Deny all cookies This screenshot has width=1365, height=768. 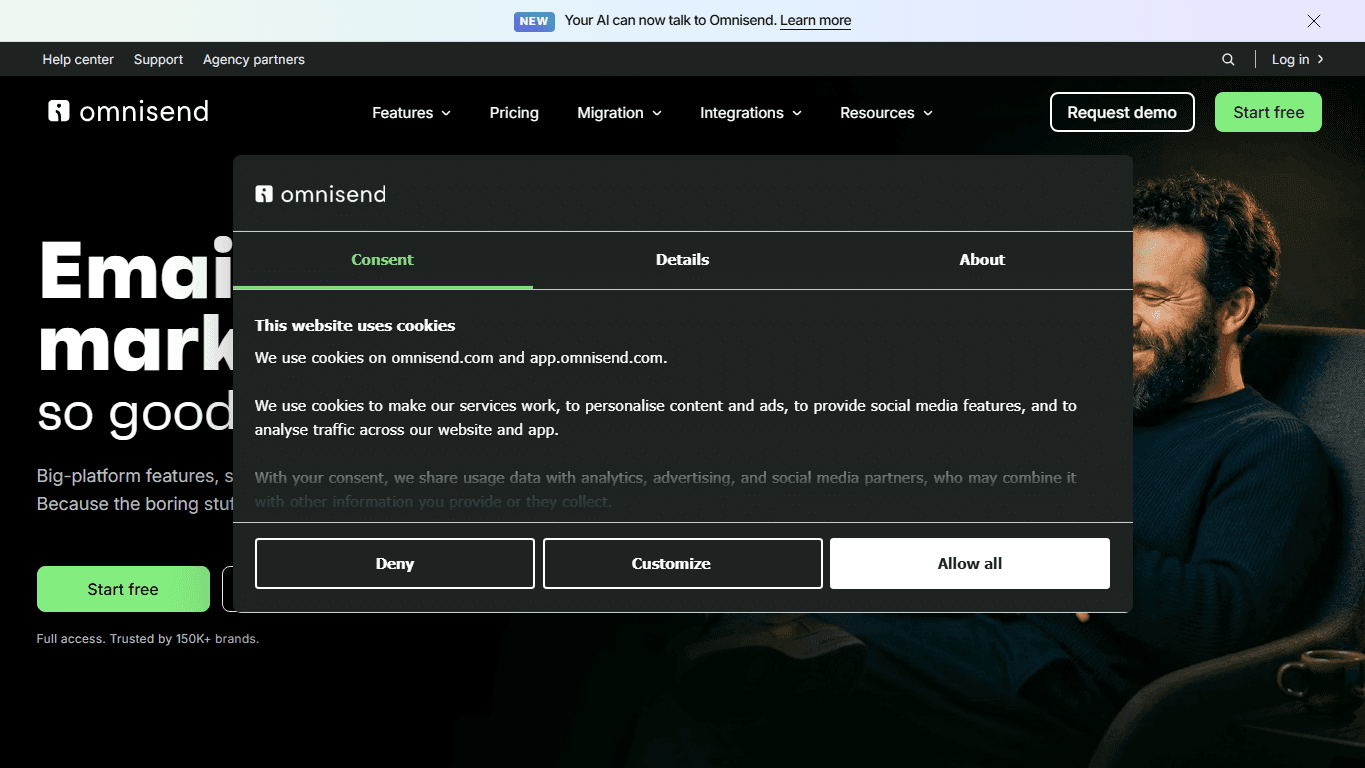pos(395,563)
